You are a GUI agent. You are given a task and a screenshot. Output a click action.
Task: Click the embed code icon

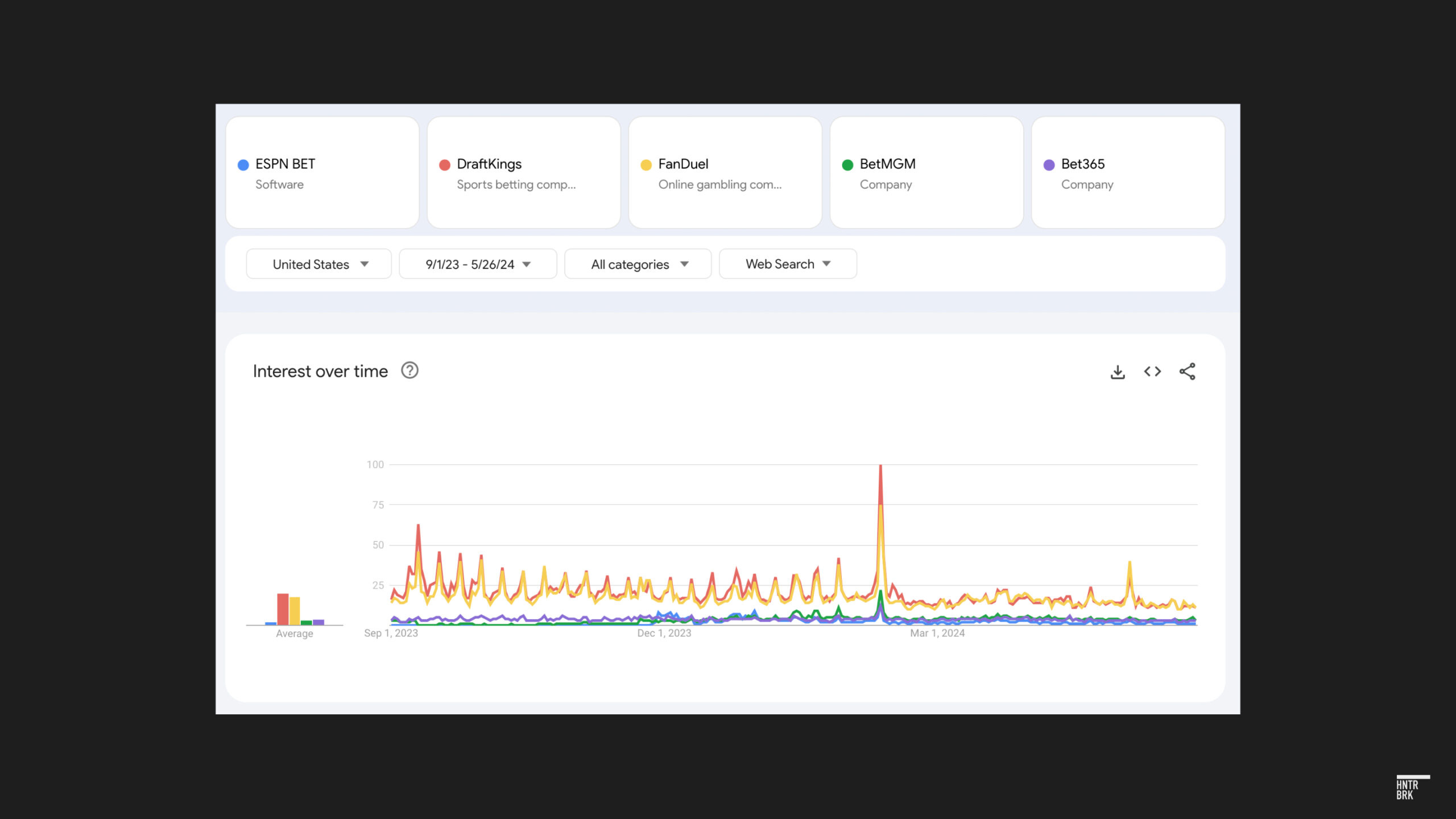point(1152,372)
